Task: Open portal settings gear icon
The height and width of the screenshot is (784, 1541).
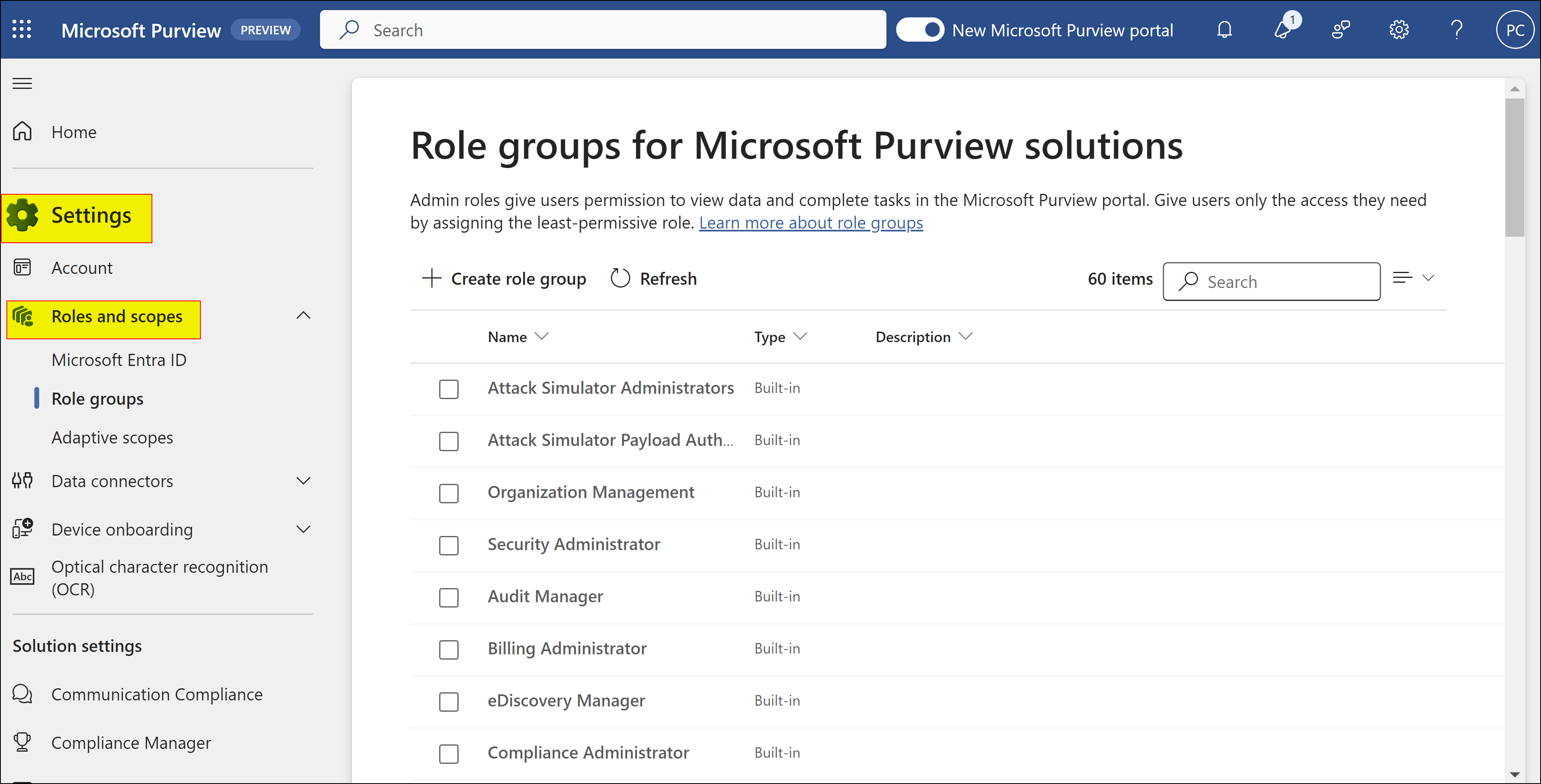Action: click(1399, 29)
